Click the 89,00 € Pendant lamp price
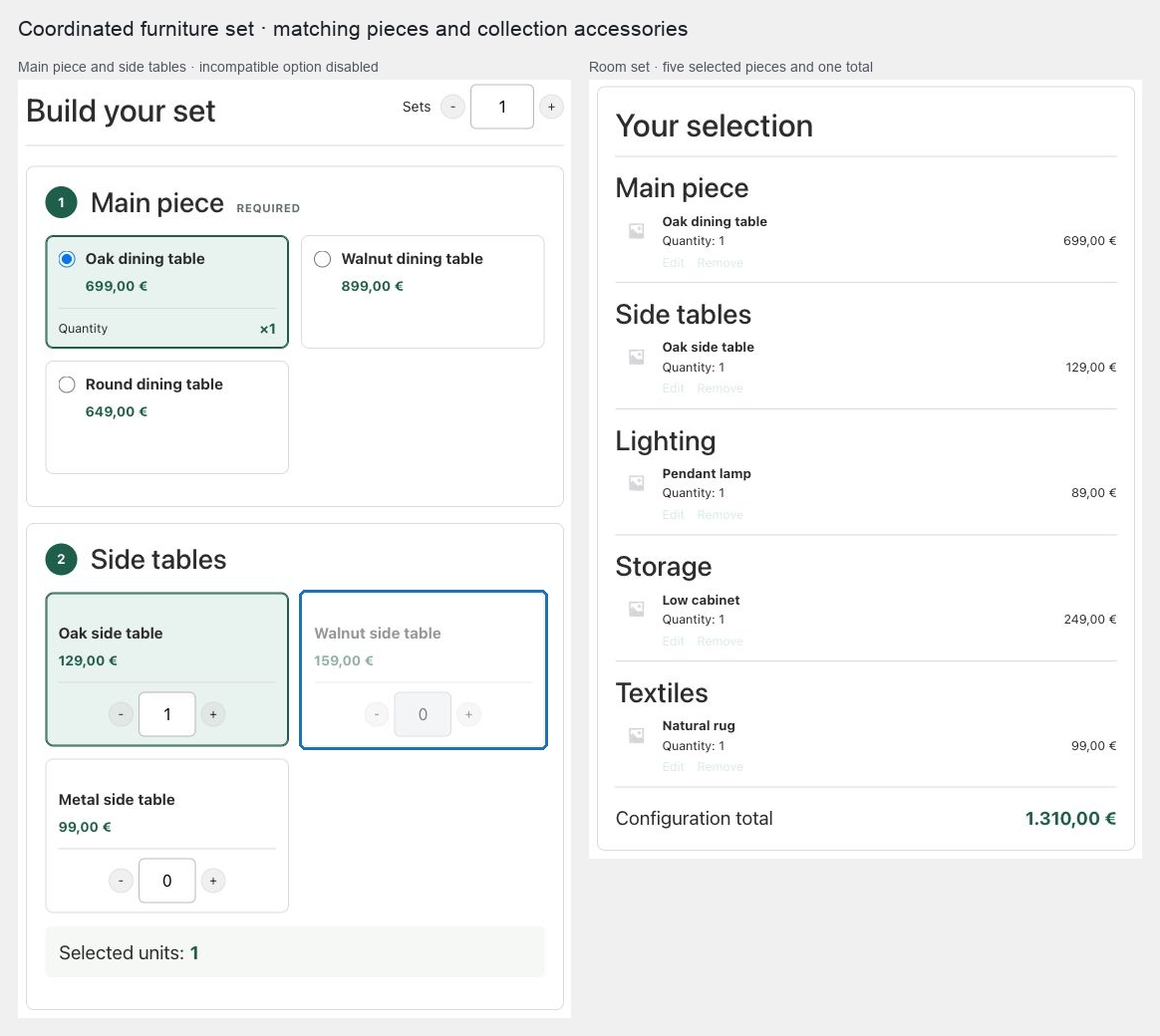1160x1036 pixels. (x=1093, y=493)
